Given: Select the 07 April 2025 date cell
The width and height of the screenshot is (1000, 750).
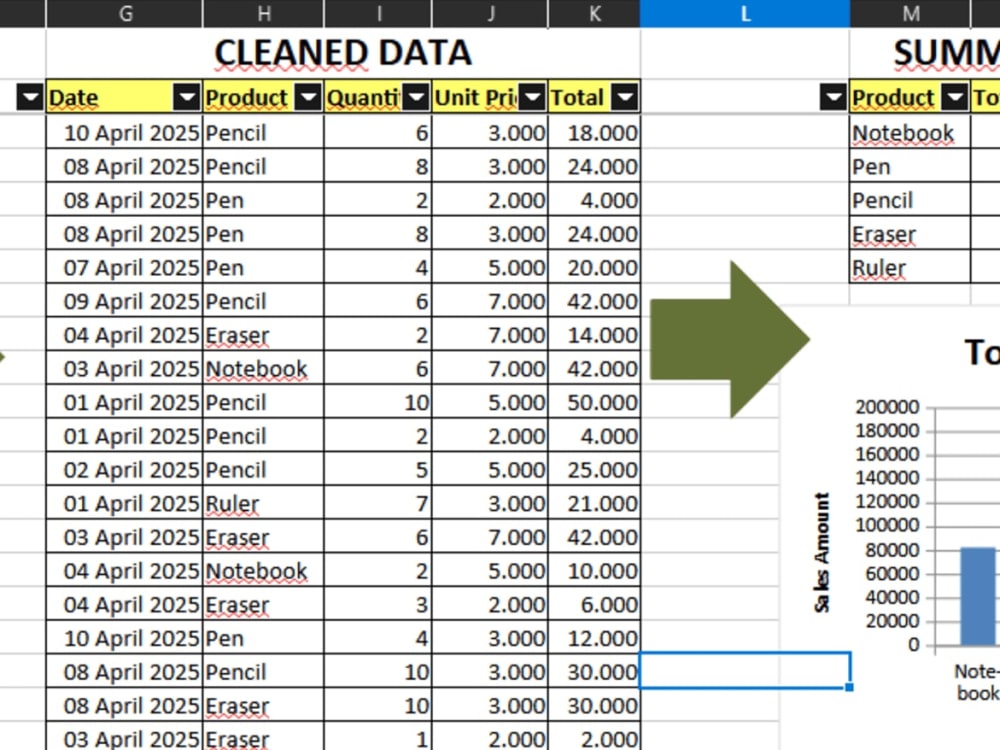Looking at the screenshot, I should point(124,267).
